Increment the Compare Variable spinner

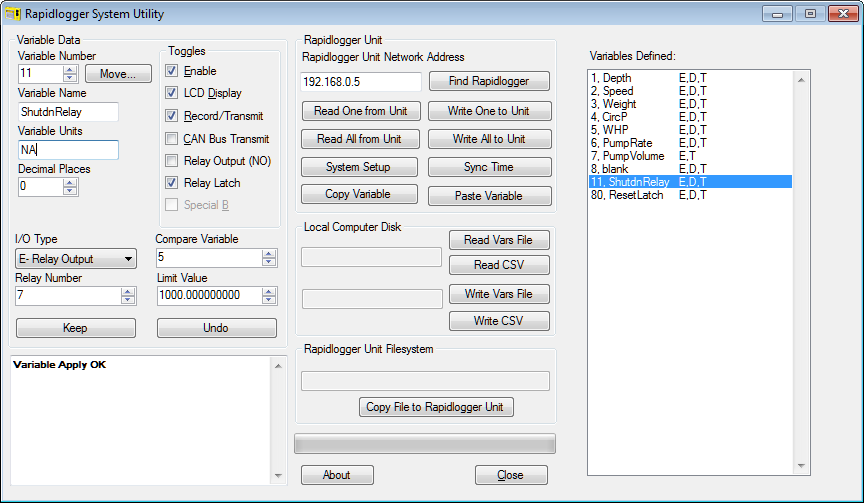(x=269, y=254)
